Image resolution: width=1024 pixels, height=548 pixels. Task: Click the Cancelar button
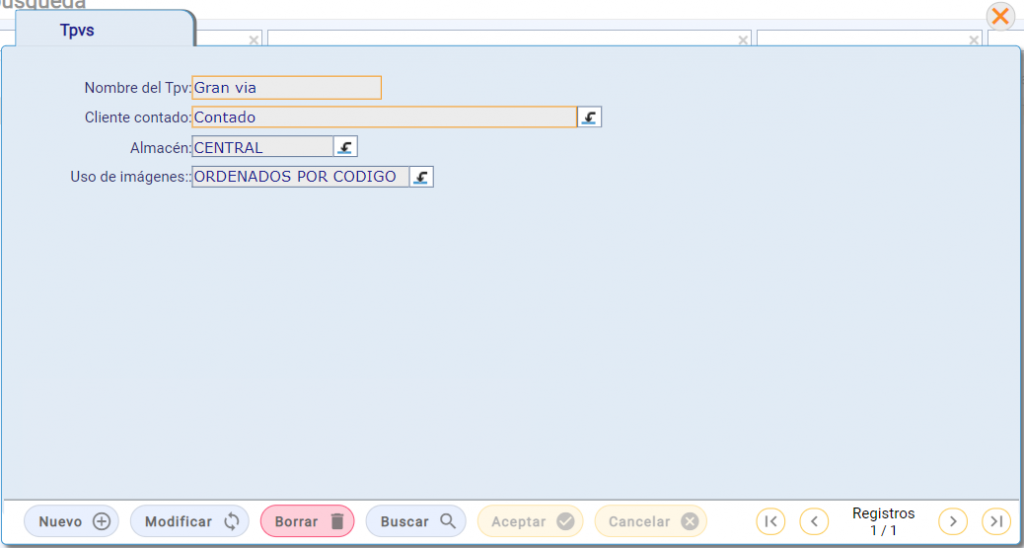[x=651, y=521]
